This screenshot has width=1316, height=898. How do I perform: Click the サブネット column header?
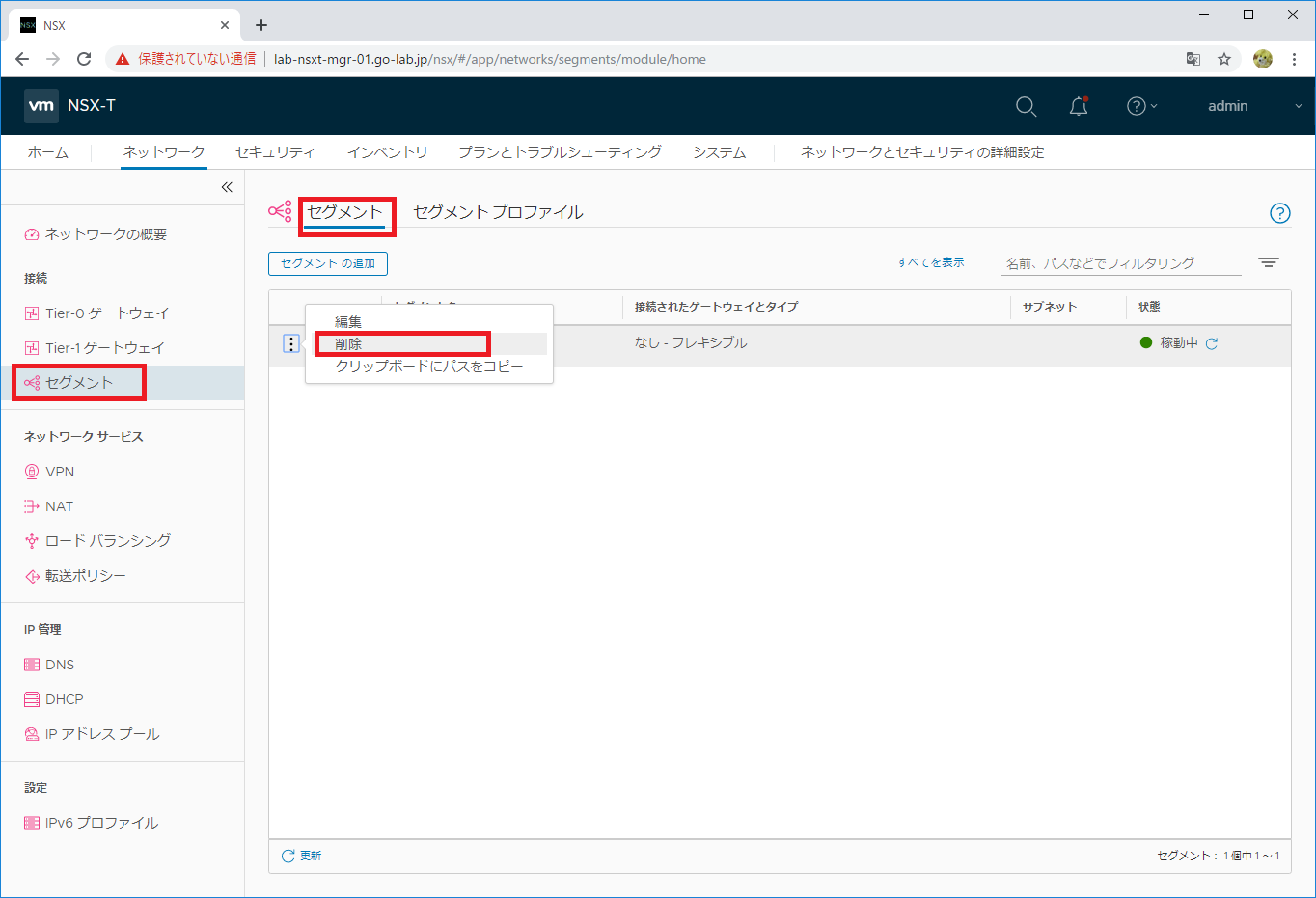[1049, 307]
